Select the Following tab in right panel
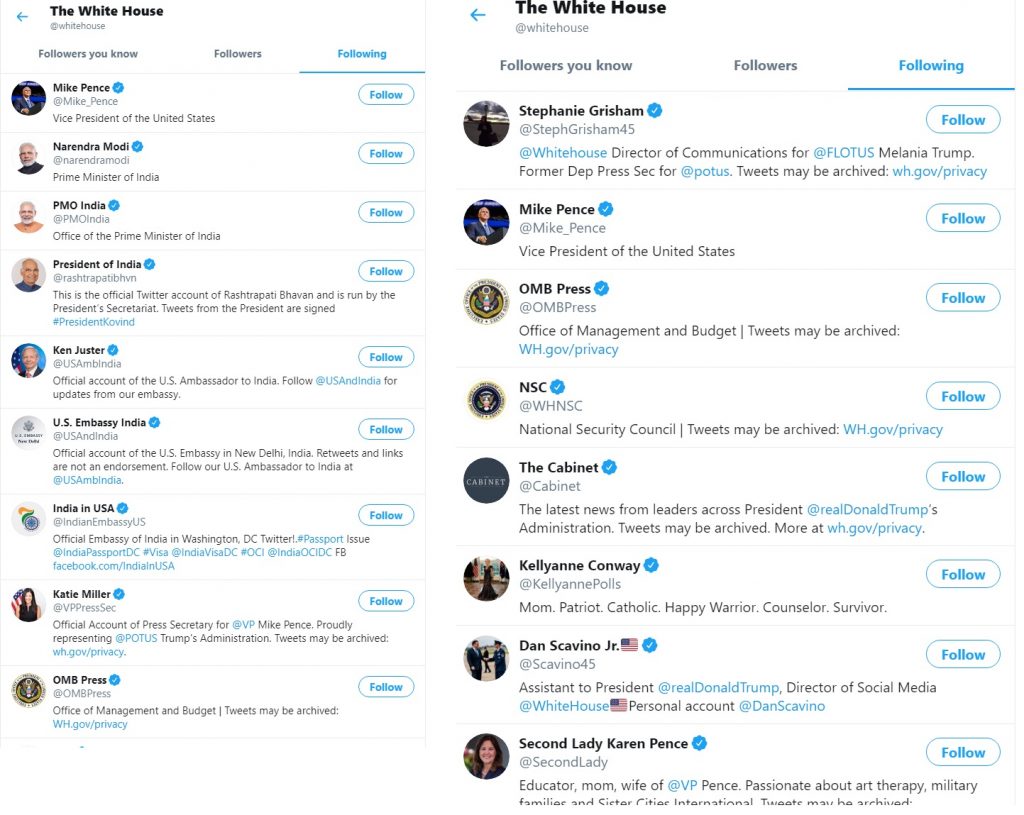Image resolution: width=1024 pixels, height=815 pixels. pyautogui.click(x=931, y=65)
